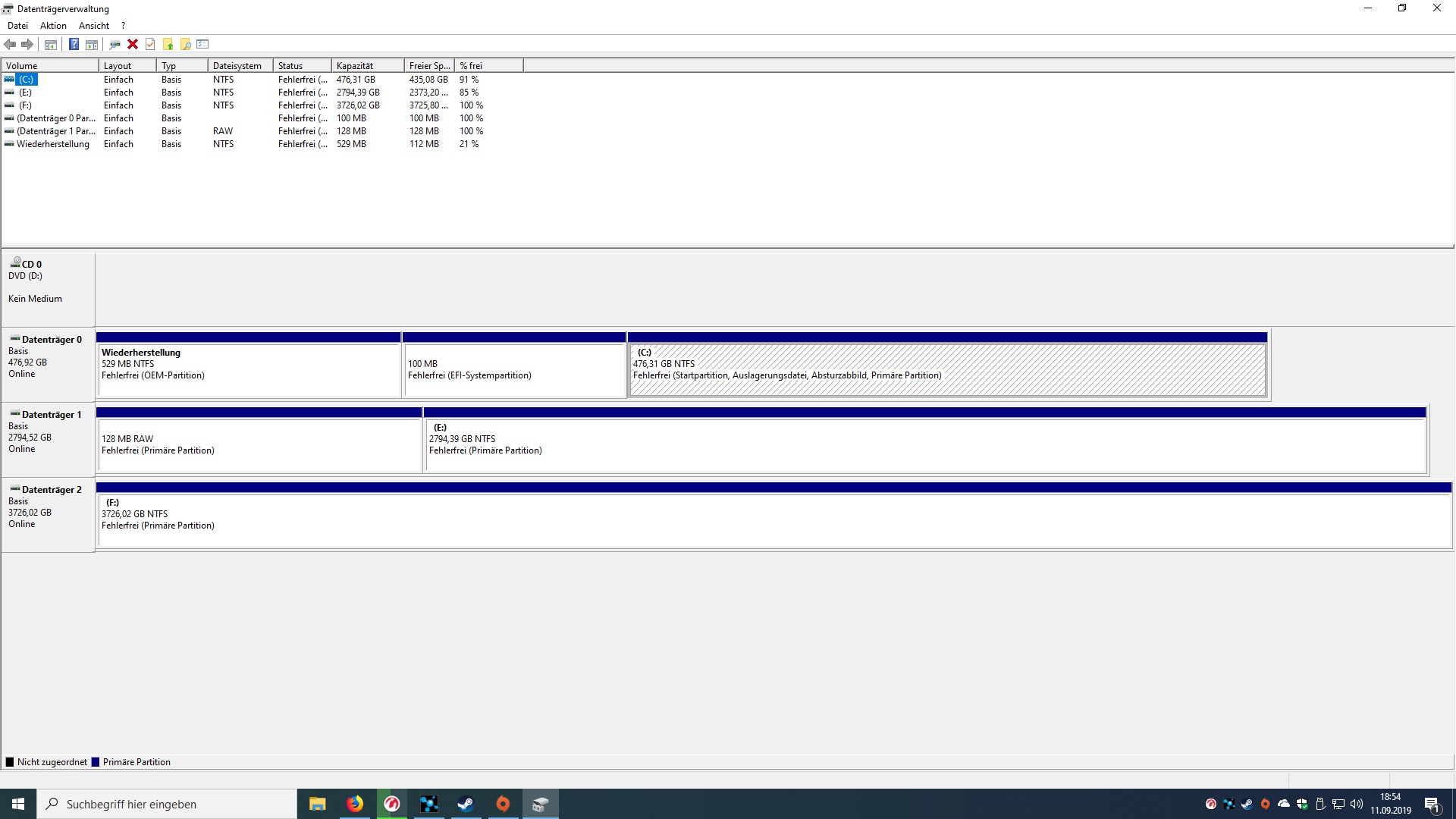Open the Ansicht menu

[94, 26]
